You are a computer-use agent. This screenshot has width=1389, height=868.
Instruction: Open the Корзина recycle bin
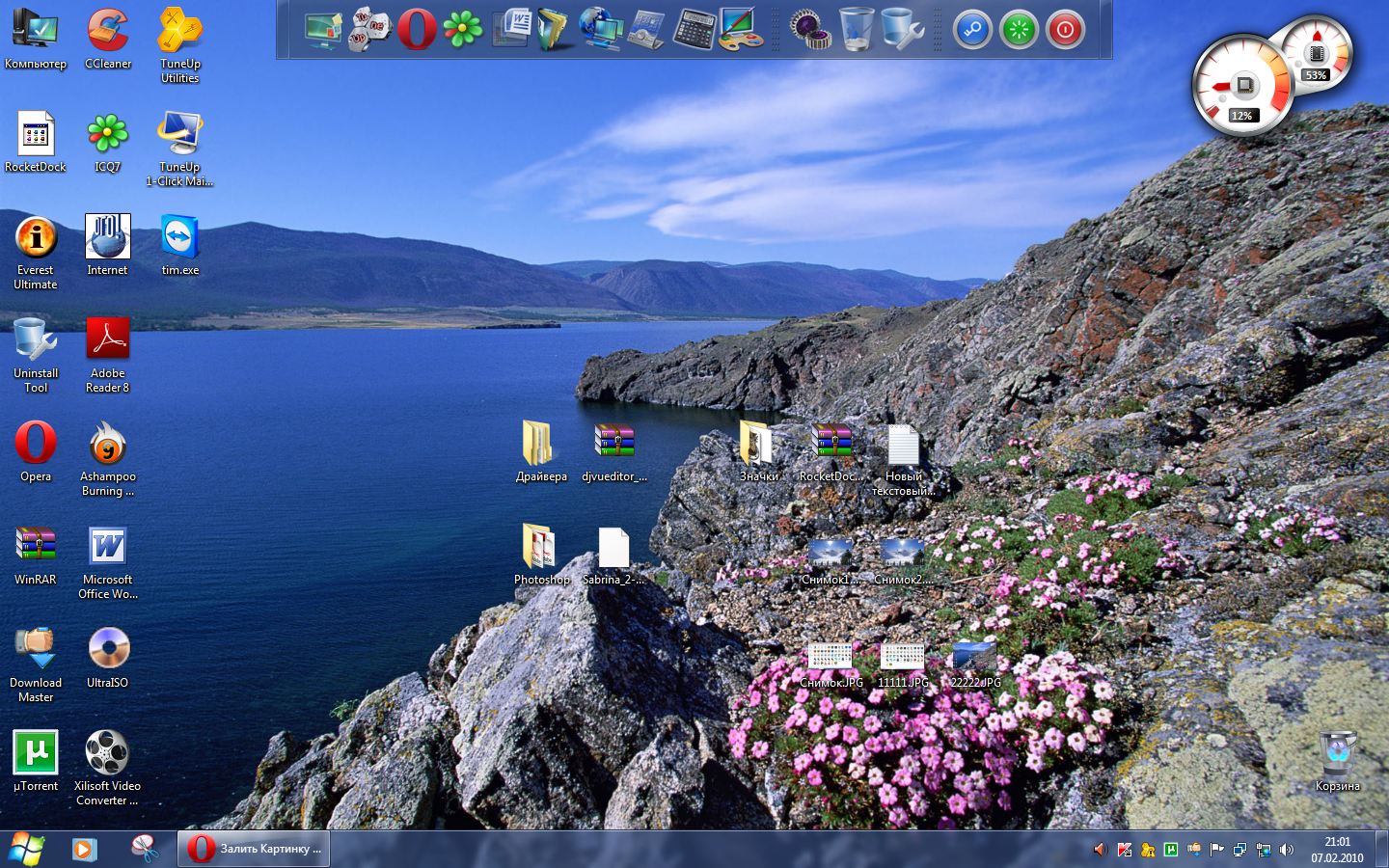click(x=1337, y=754)
